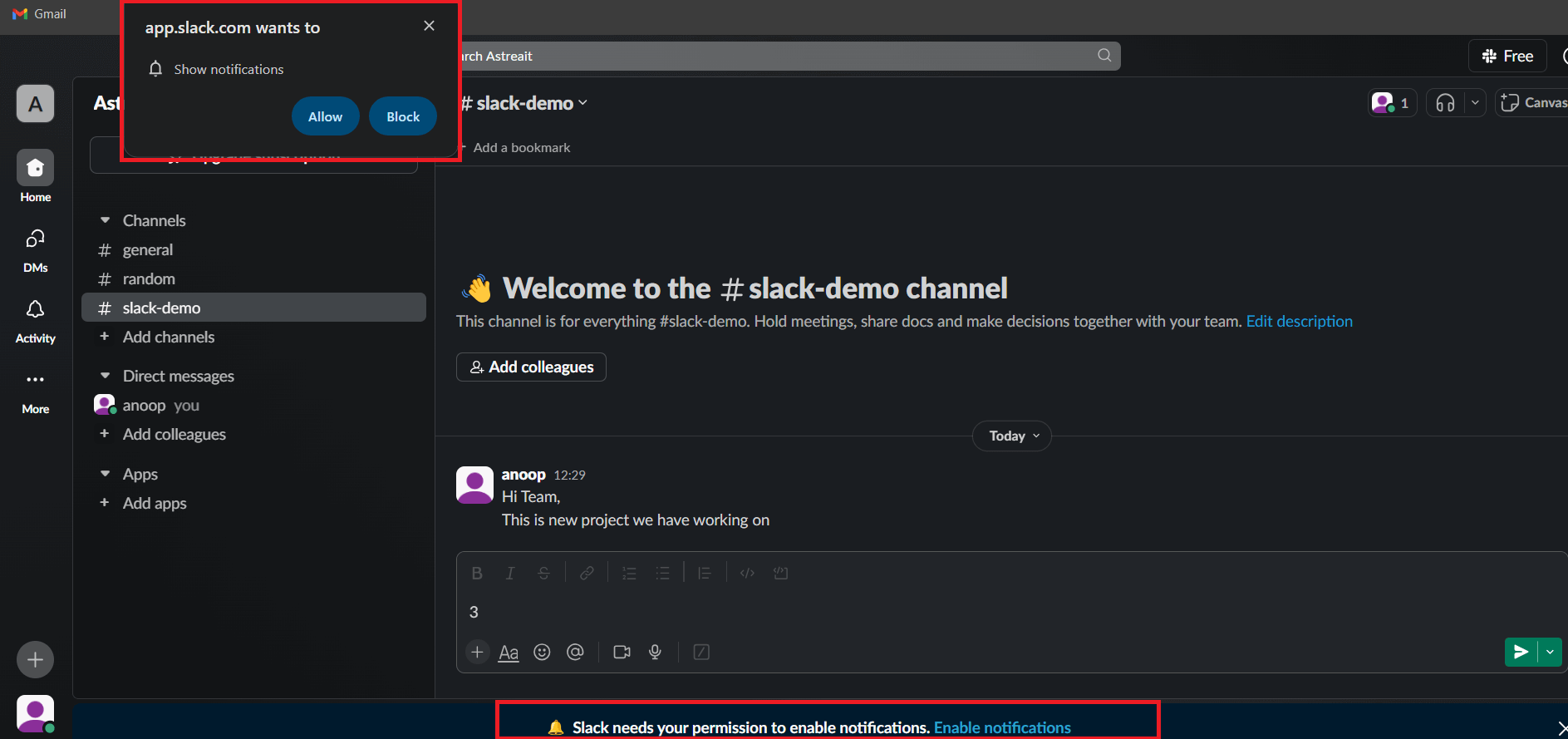This screenshot has height=739, width=1568.
Task: View the channel members count
Action: point(1393,102)
